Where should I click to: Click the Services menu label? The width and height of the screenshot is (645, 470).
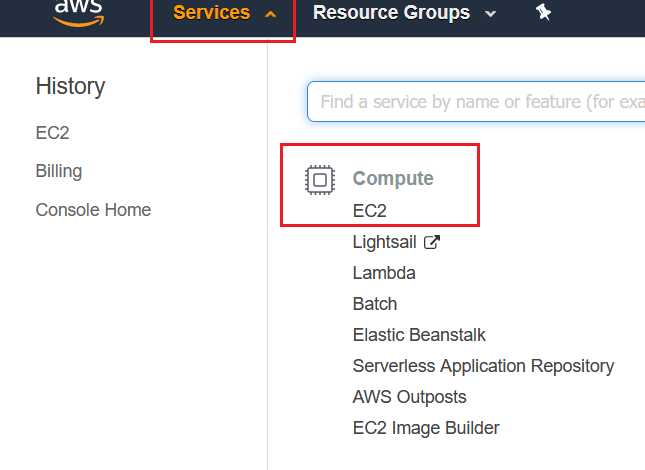(211, 13)
